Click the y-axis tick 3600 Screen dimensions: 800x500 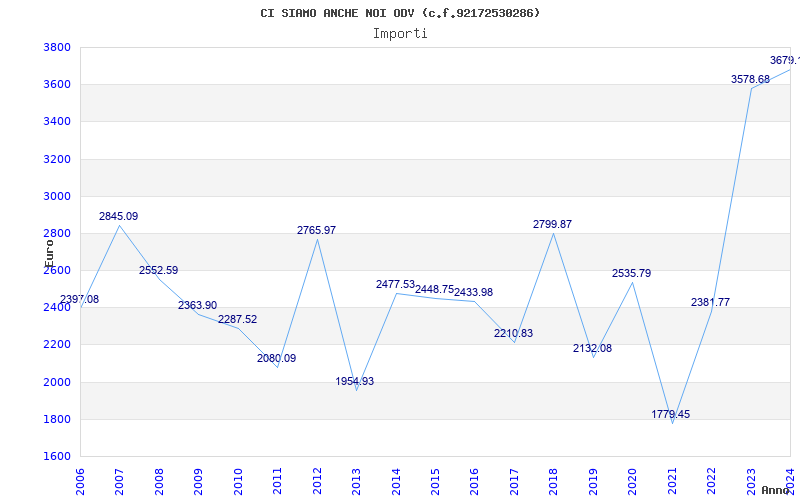(x=57, y=85)
